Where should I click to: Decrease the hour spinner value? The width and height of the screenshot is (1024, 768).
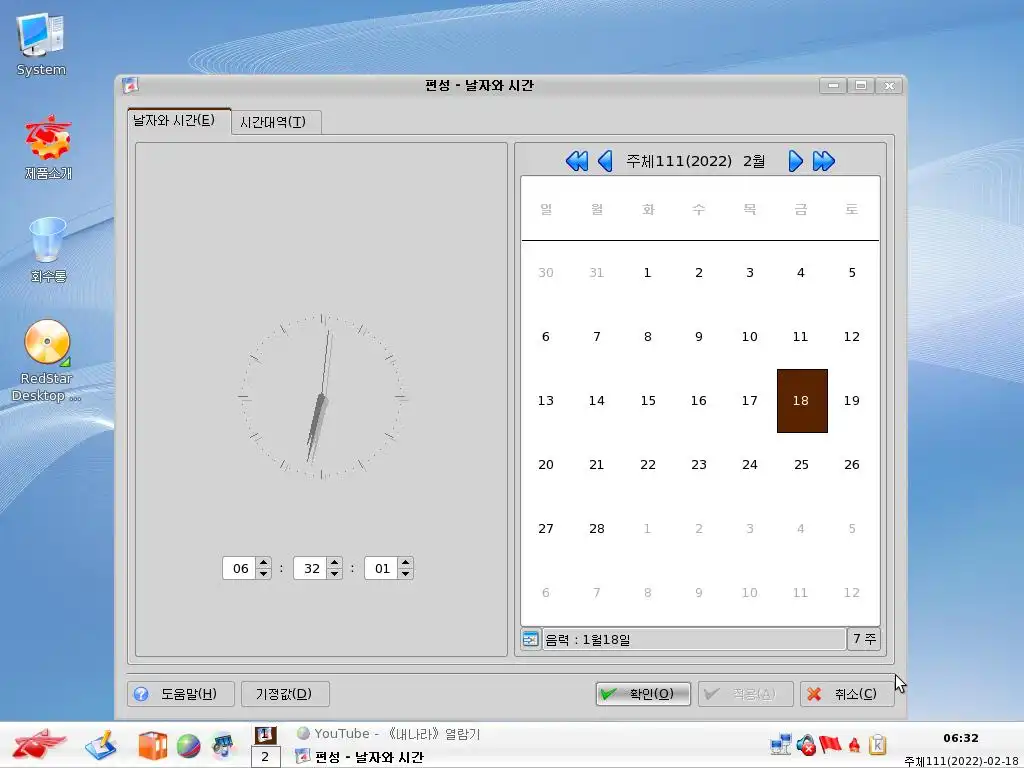click(263, 573)
